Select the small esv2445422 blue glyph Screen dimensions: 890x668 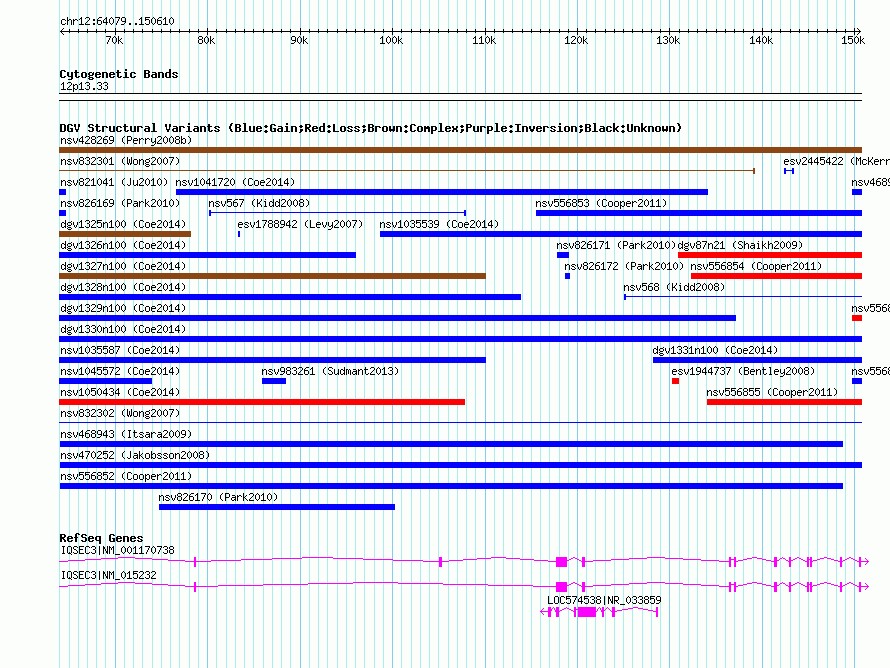788,171
